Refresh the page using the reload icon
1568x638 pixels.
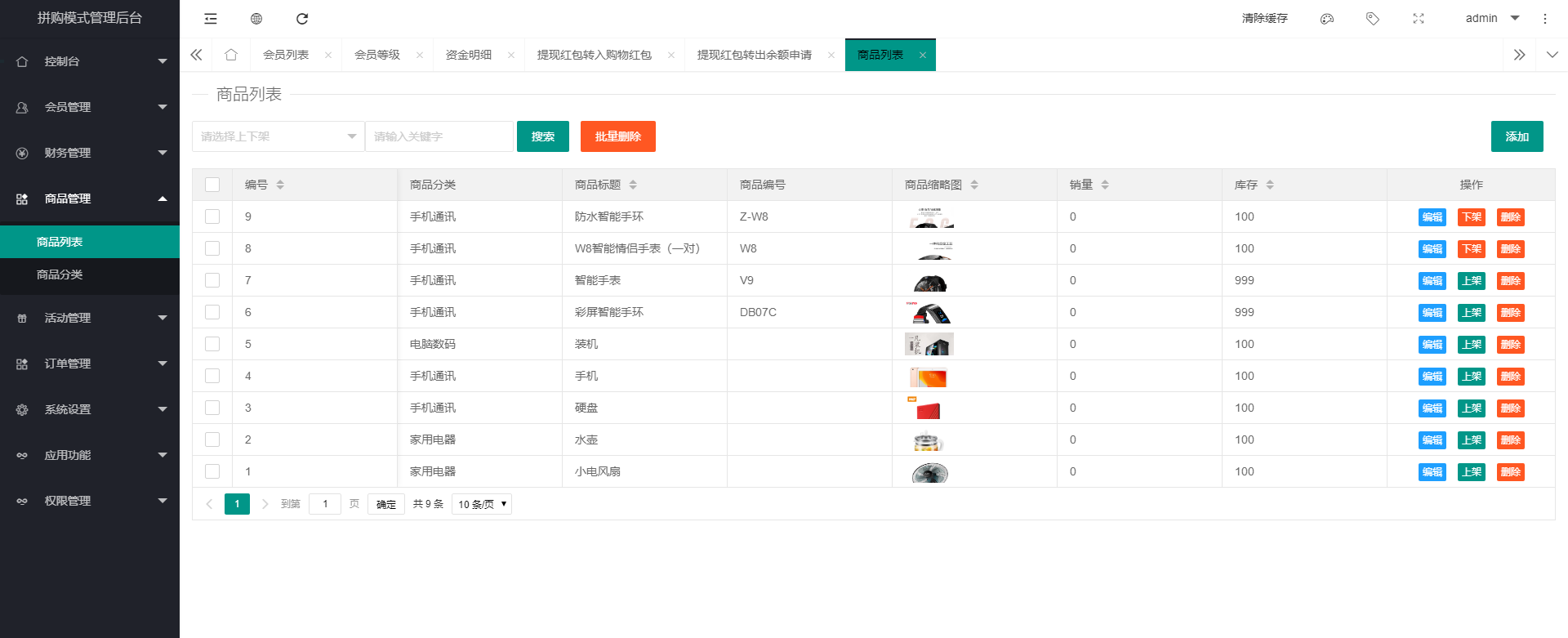coord(302,19)
